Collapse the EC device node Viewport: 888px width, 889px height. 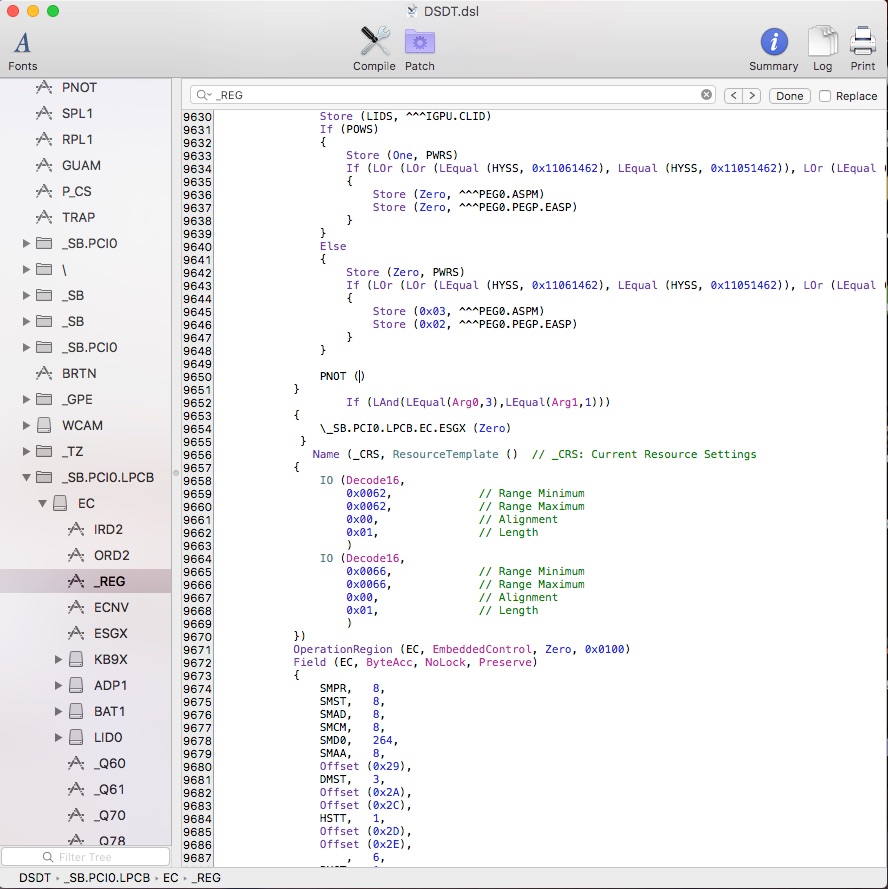tap(43, 503)
